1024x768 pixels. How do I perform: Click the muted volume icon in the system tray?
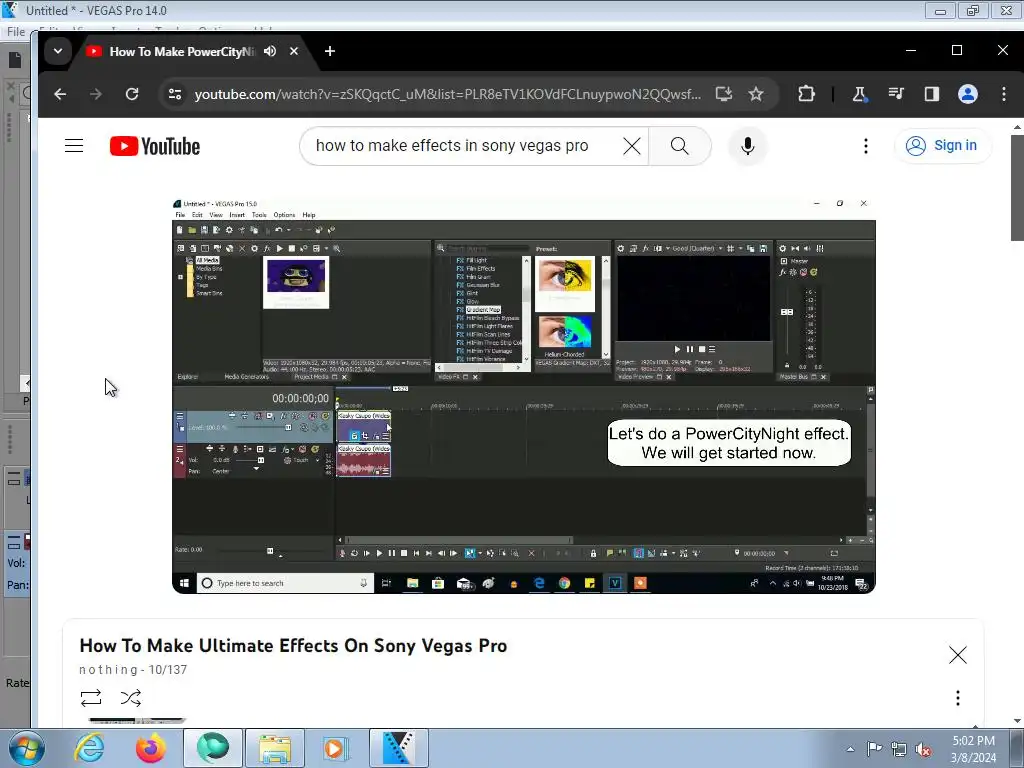coord(923,748)
